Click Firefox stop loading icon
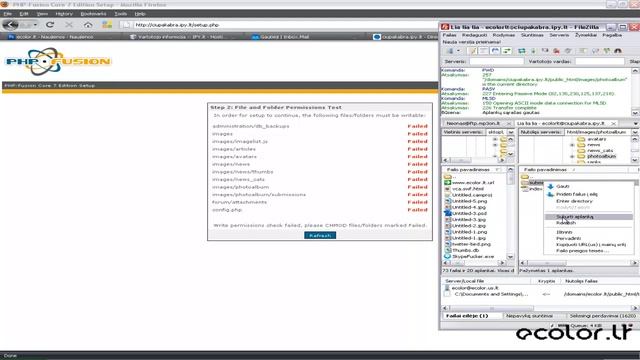 coord(69,25)
